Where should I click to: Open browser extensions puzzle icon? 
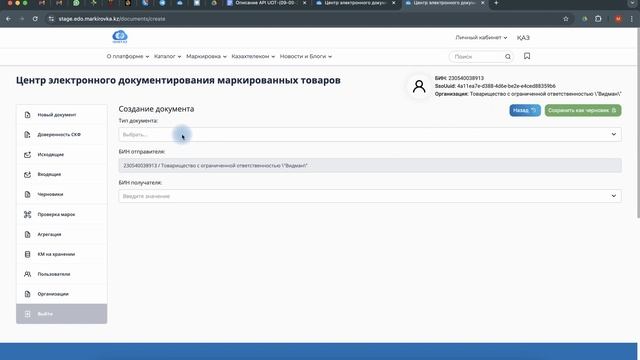[x=598, y=19]
